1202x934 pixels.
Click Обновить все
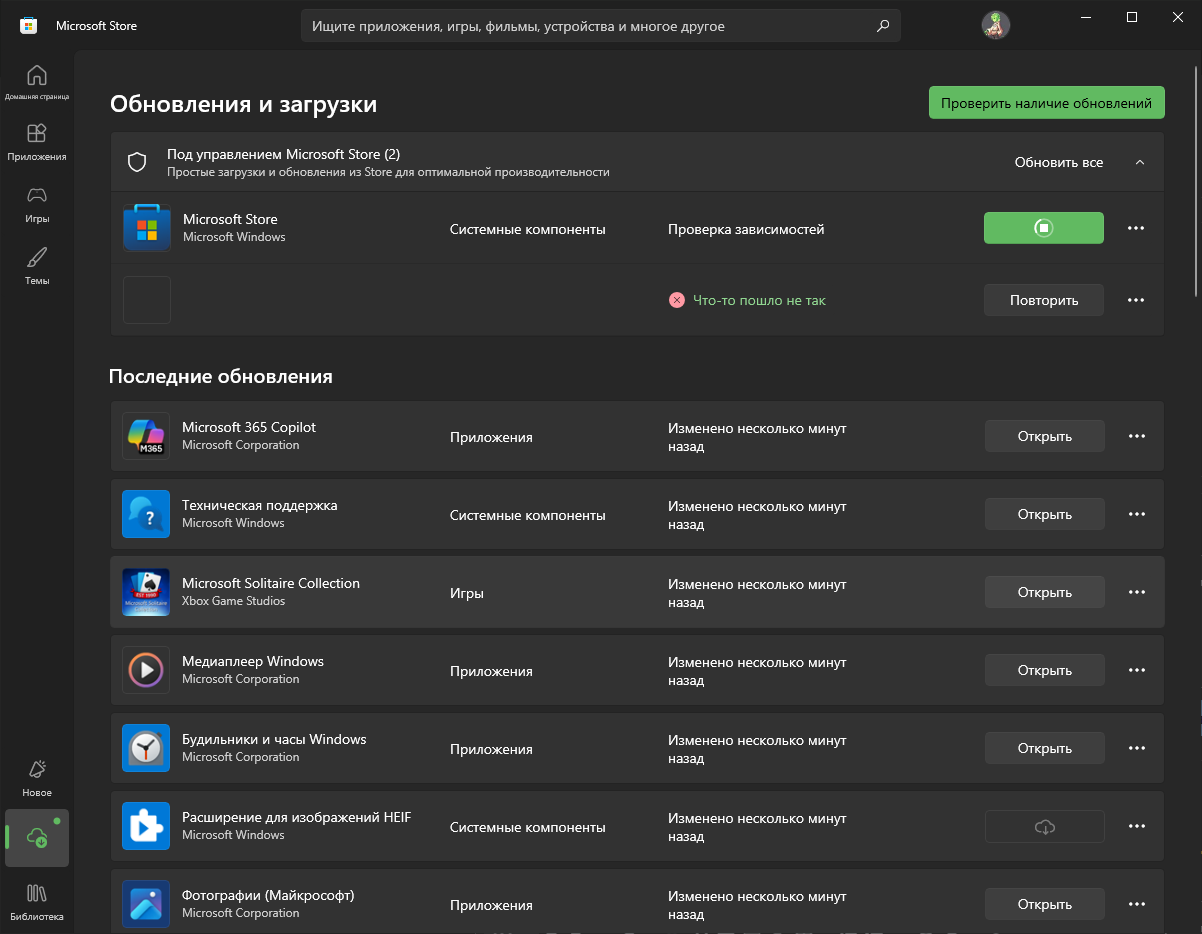tap(1059, 162)
